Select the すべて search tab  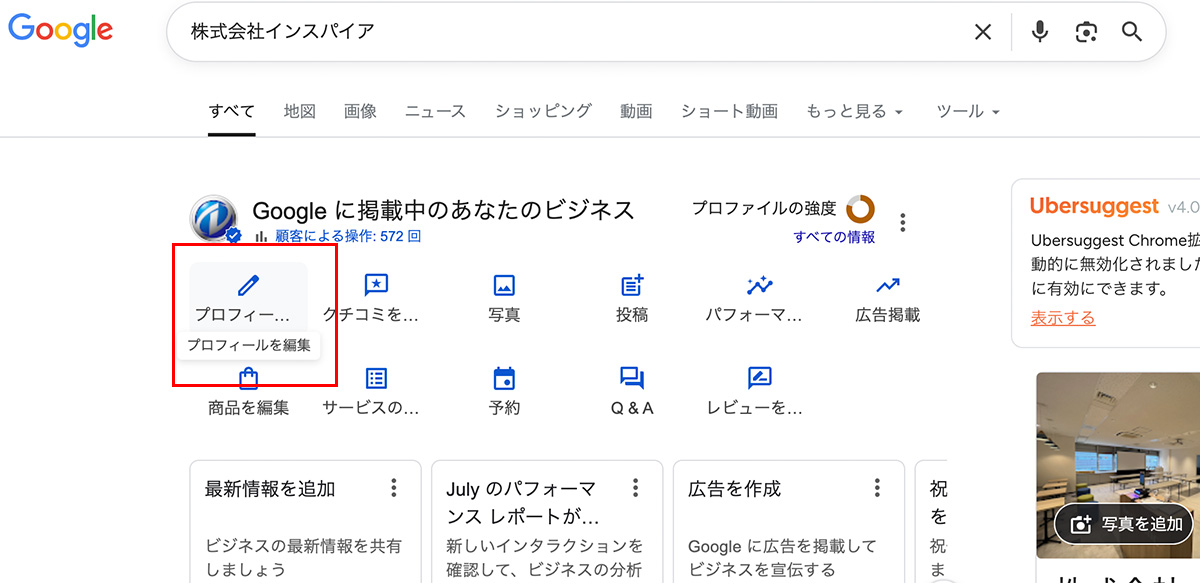pos(232,111)
